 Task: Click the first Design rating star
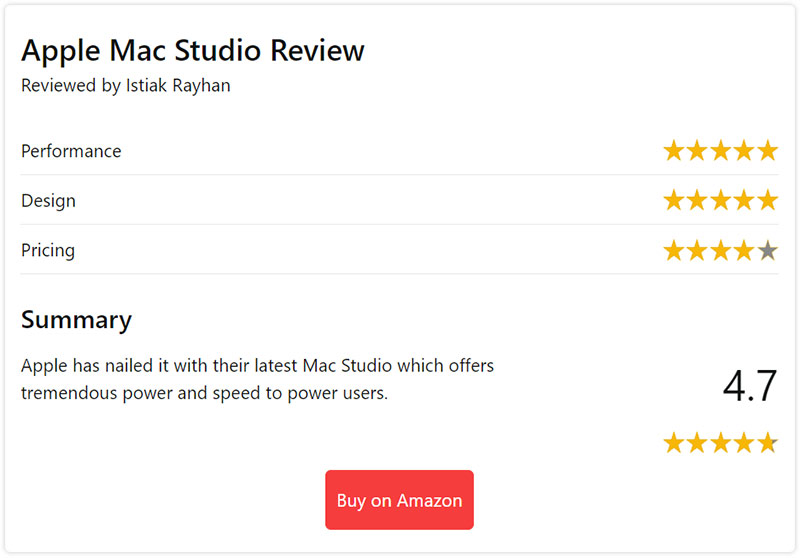pyautogui.click(x=673, y=200)
